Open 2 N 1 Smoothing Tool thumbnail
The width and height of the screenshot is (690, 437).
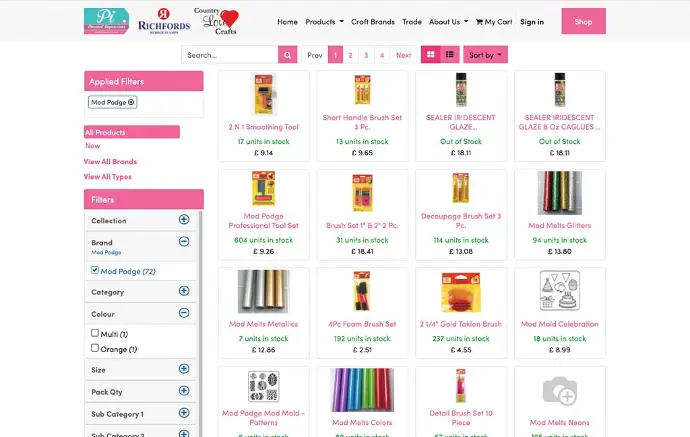pos(264,94)
